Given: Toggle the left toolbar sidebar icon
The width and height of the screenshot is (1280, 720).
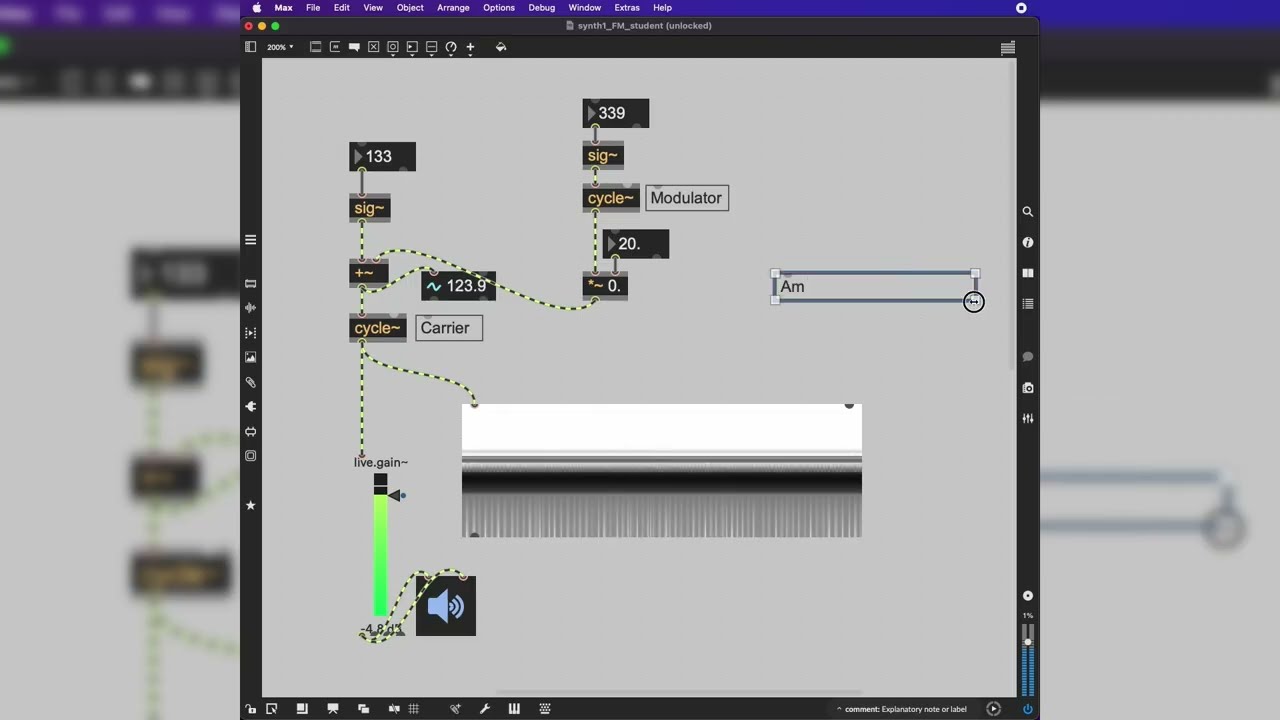Looking at the screenshot, I should [251, 47].
